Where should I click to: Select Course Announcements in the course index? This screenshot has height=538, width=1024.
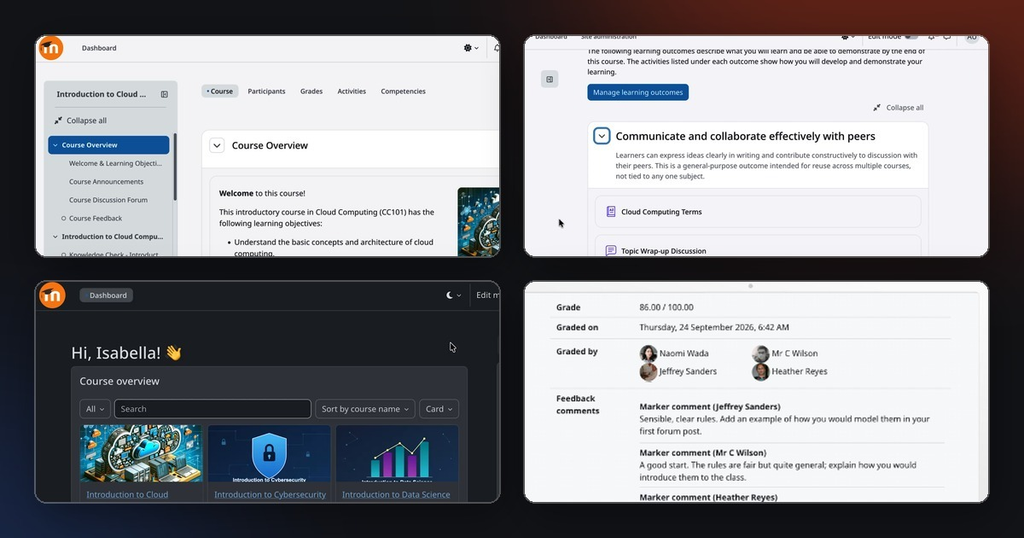(106, 182)
